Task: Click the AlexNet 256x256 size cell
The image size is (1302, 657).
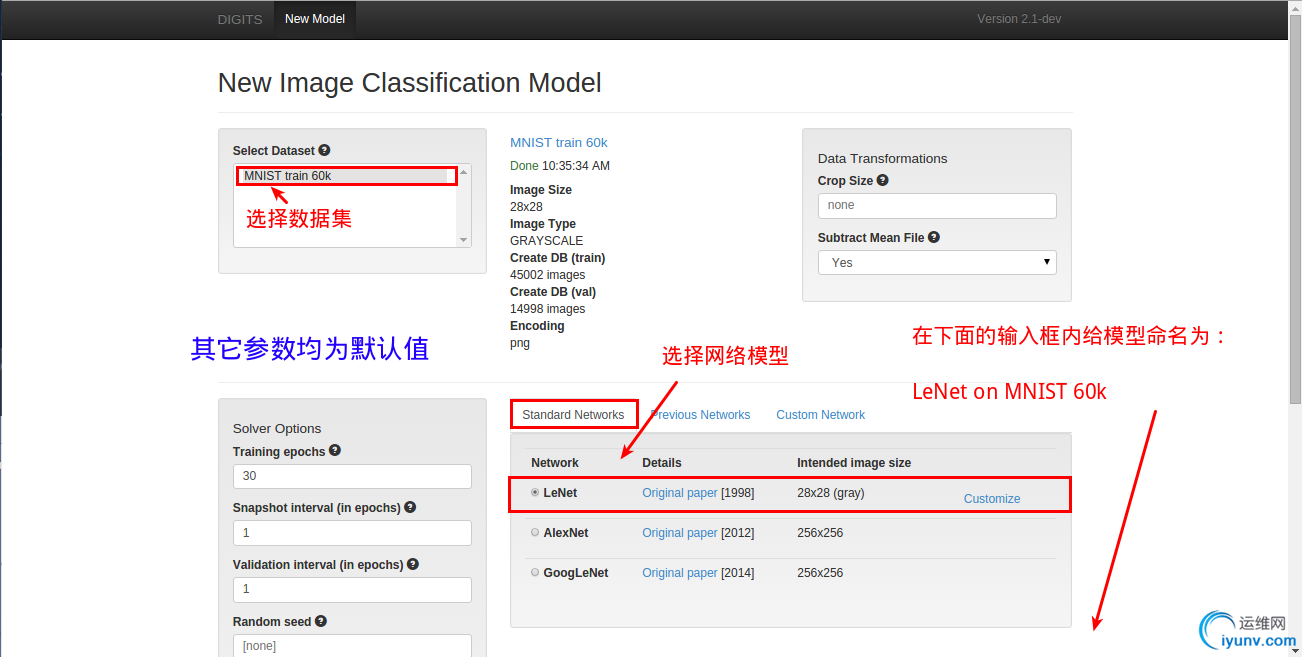Action: (x=820, y=533)
